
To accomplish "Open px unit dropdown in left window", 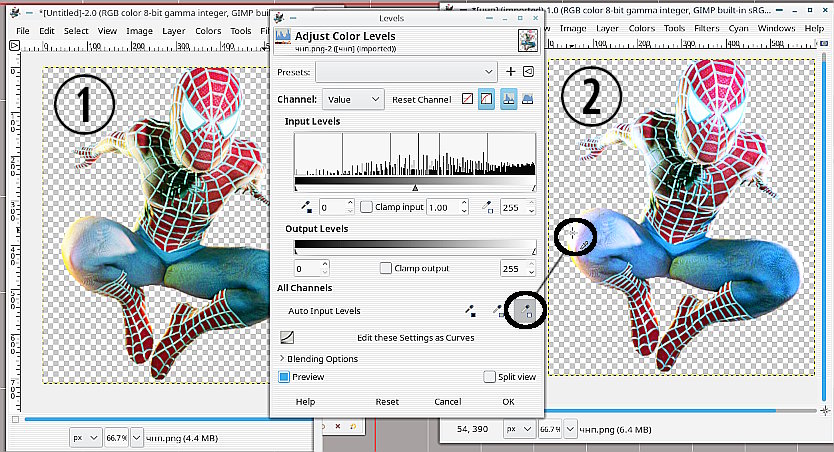I will tap(85, 438).
